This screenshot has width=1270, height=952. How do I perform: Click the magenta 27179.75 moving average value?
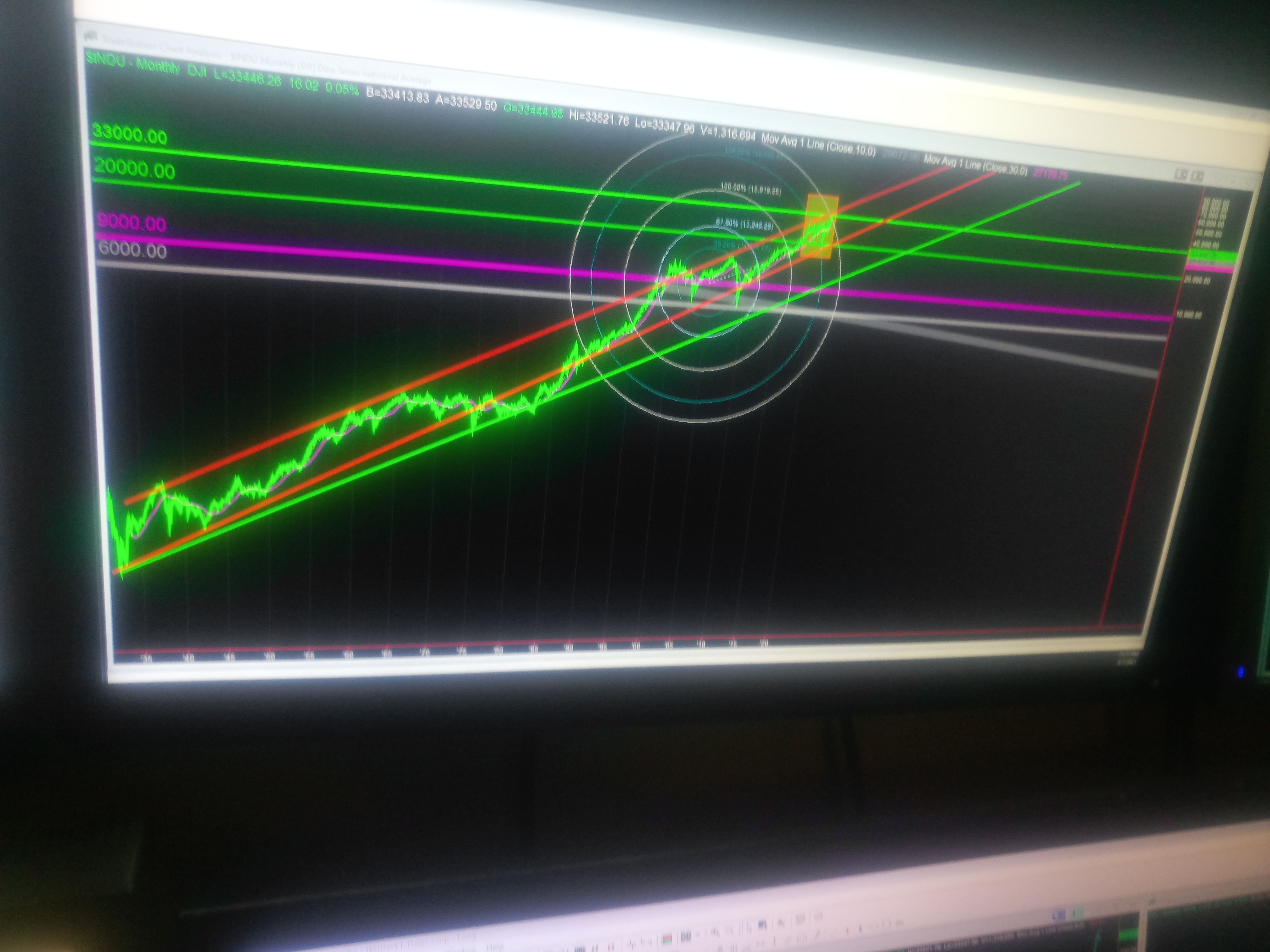coord(1050,174)
